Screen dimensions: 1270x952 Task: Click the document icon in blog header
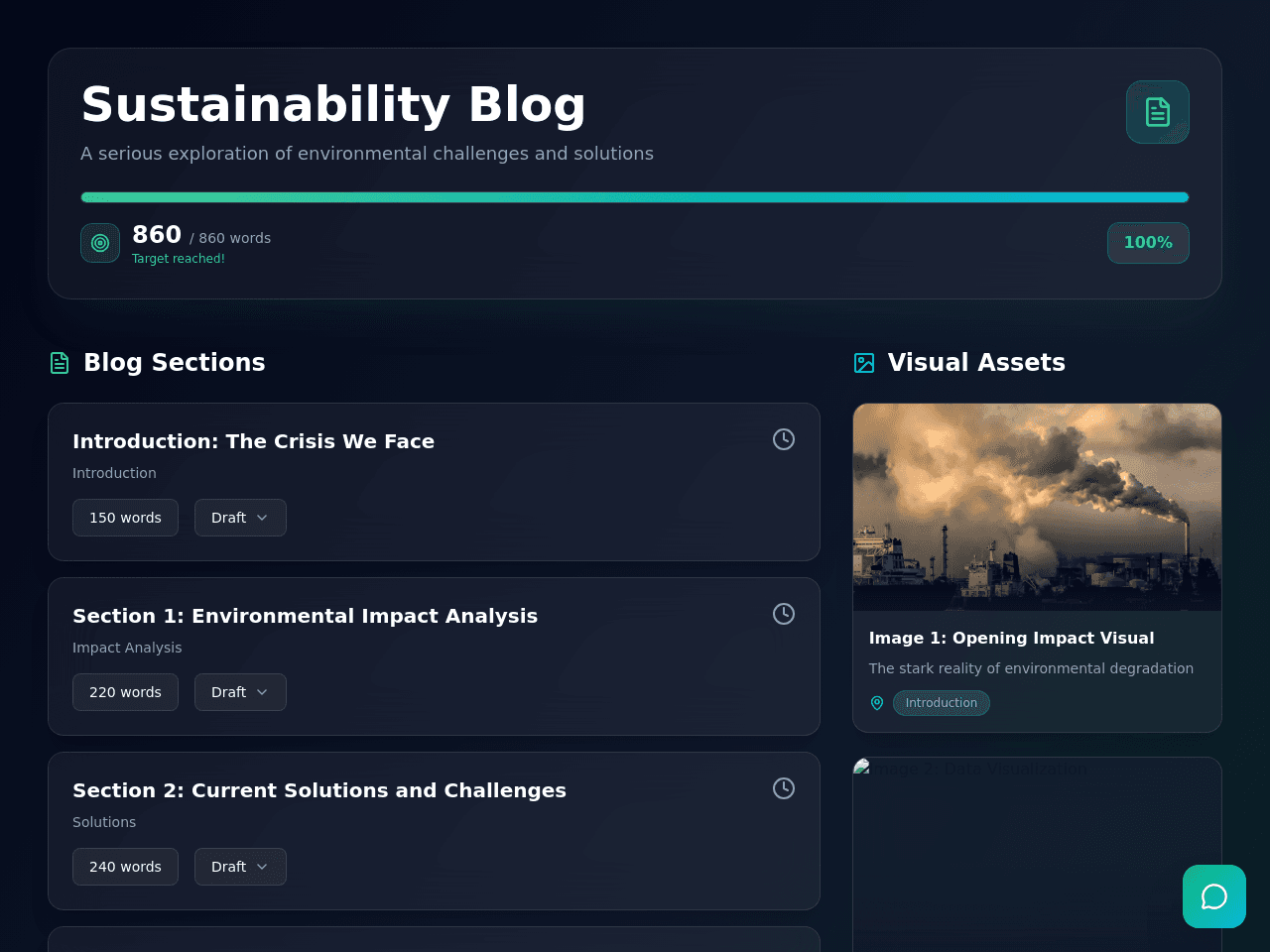(1157, 112)
